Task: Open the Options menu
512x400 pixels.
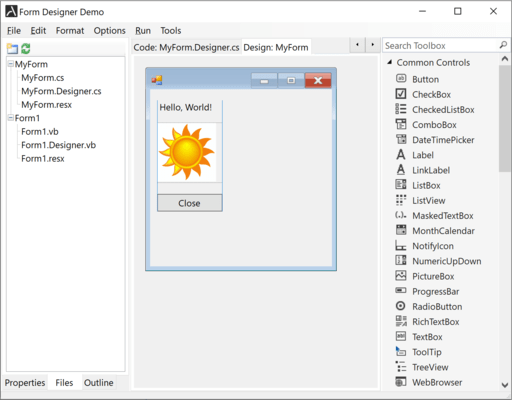Action: pyautogui.click(x=110, y=31)
